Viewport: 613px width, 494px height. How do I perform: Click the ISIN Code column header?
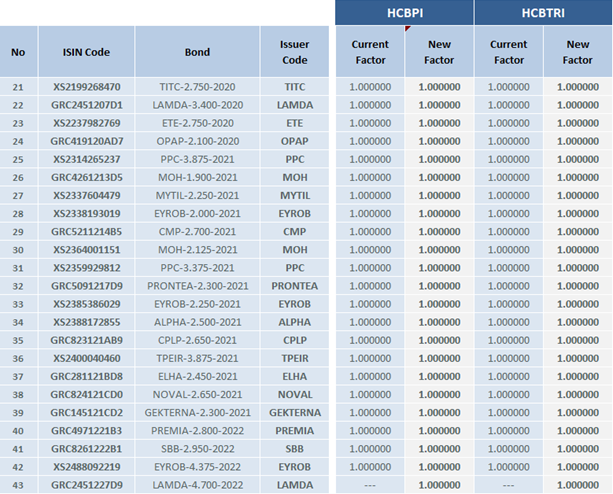(x=86, y=52)
